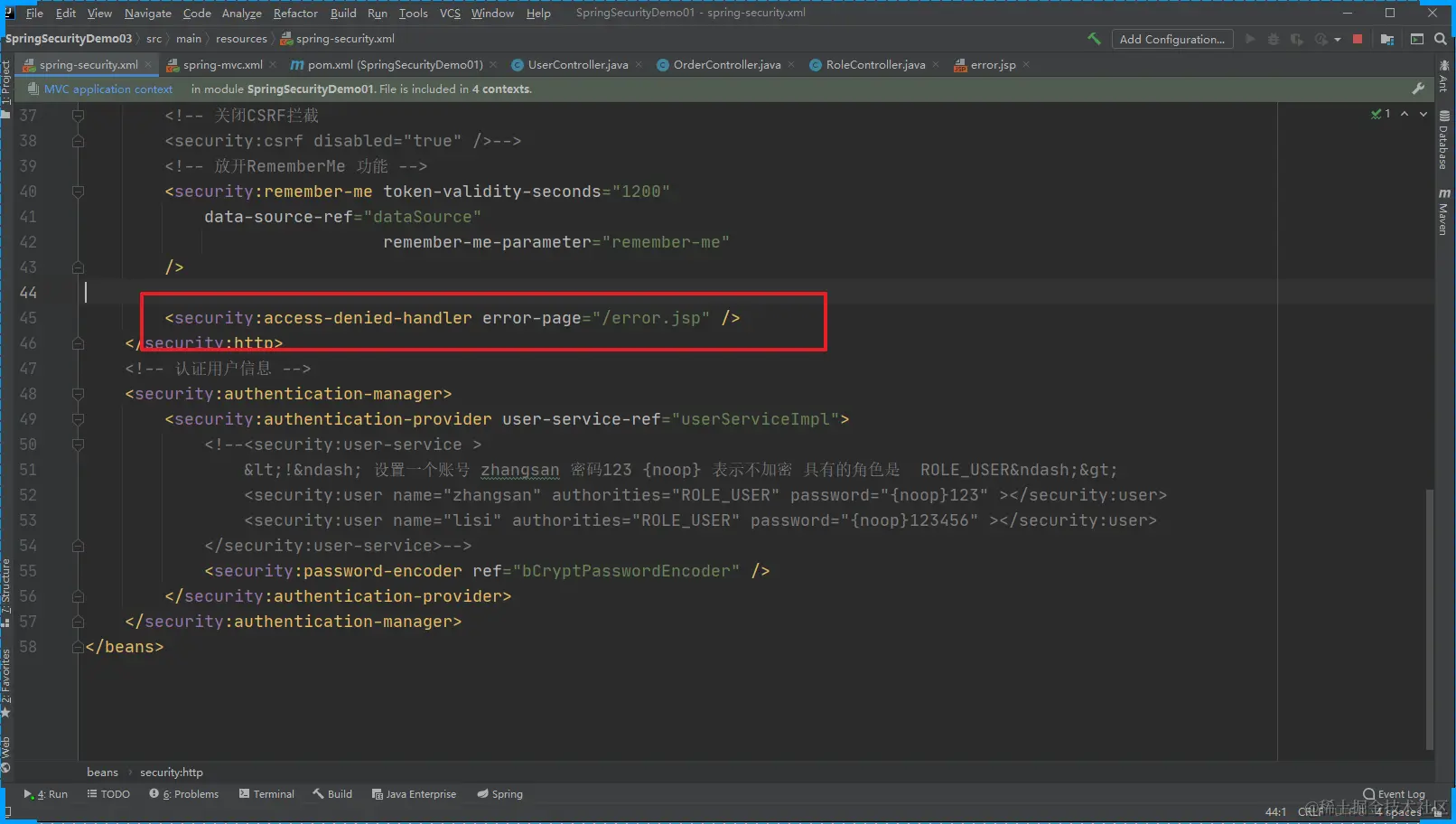This screenshot has width=1456, height=824.
Task: Click the Add Configuration button
Action: [x=1172, y=39]
